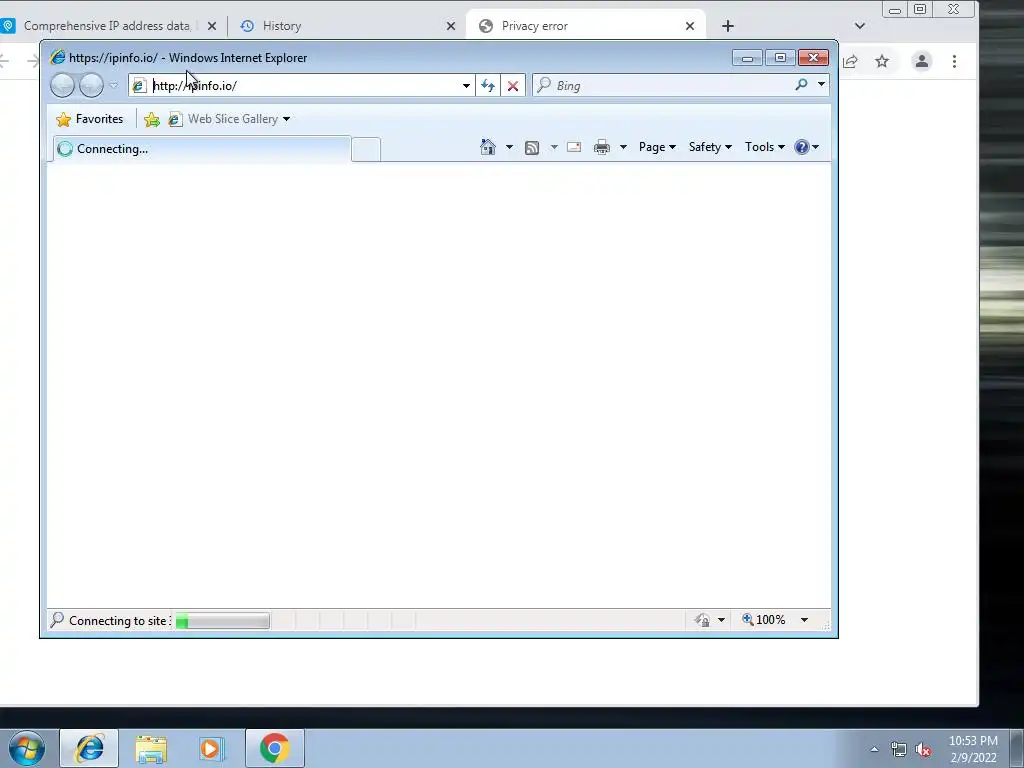Click the 100% zoom level button
1024x768 pixels.
(x=763, y=620)
